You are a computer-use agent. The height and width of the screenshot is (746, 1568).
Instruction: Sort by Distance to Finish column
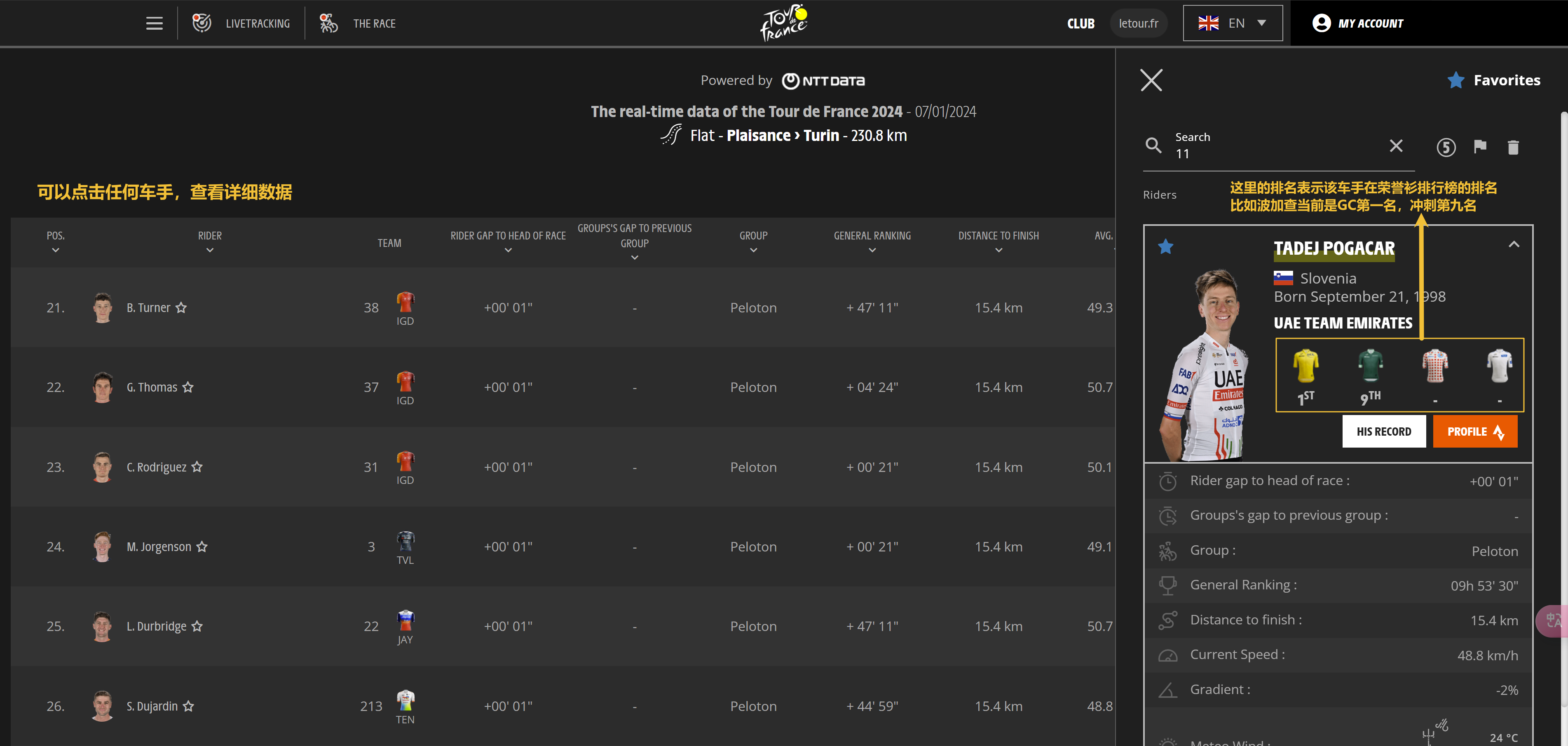pyautogui.click(x=998, y=242)
